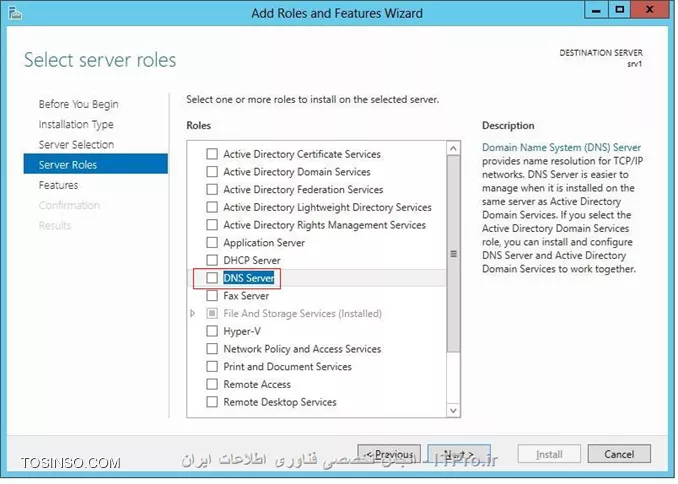
Task: Select Application Server label text
Action: coord(264,243)
